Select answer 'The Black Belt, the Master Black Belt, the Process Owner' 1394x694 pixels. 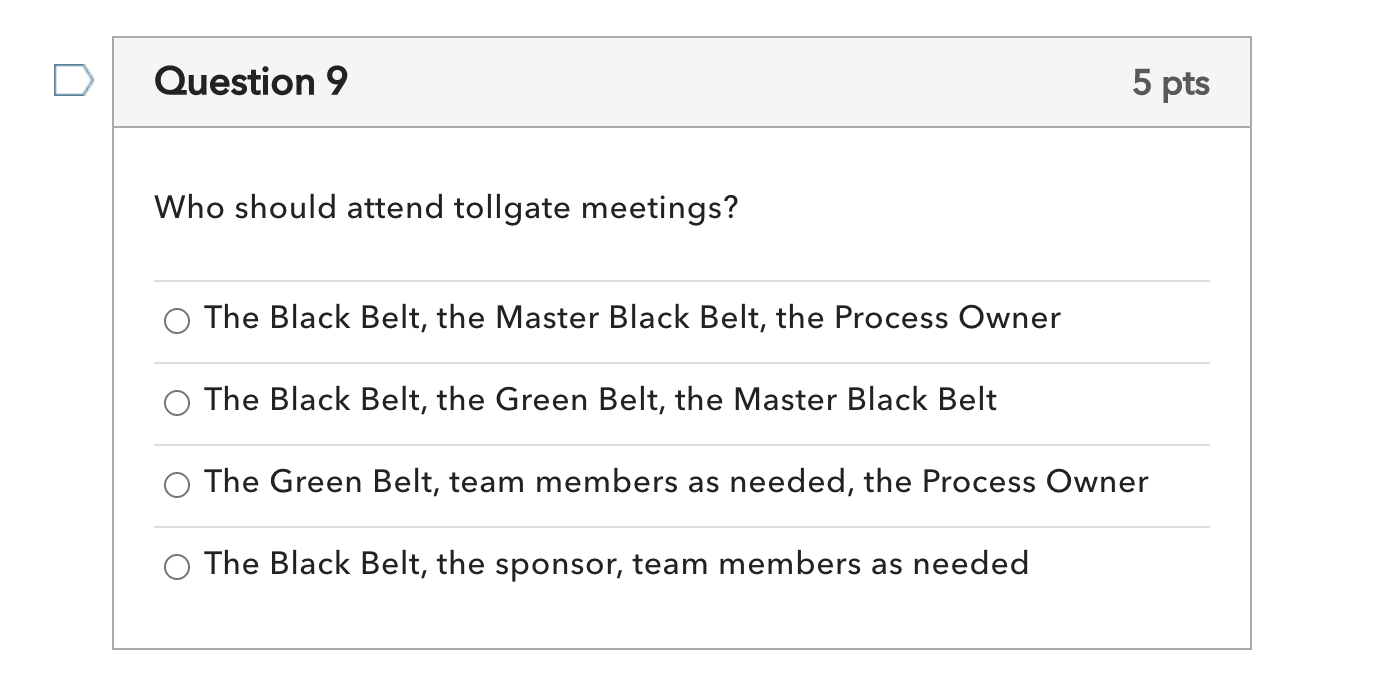[x=177, y=321]
